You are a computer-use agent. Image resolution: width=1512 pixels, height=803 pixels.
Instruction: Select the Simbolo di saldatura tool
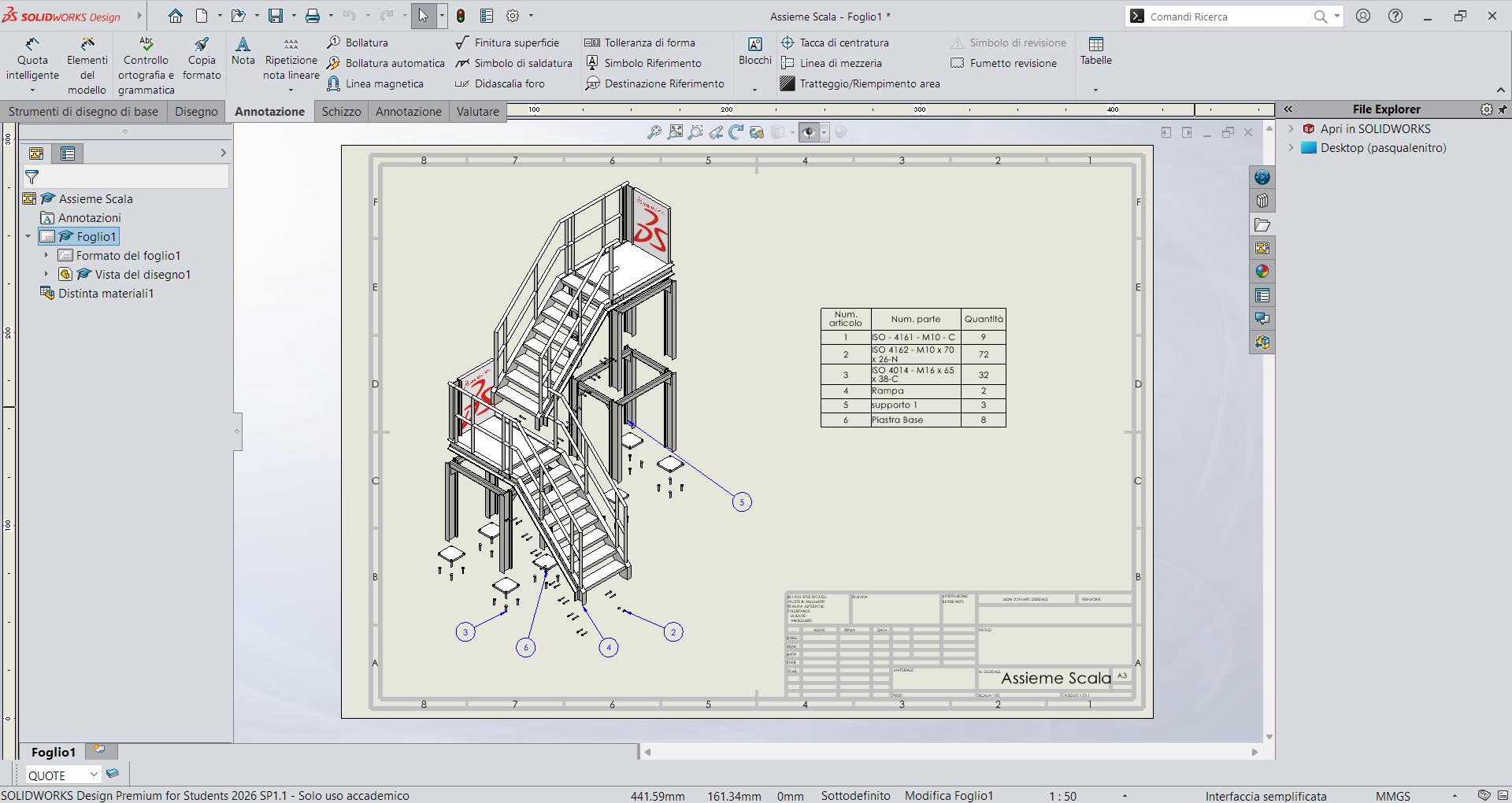513,63
